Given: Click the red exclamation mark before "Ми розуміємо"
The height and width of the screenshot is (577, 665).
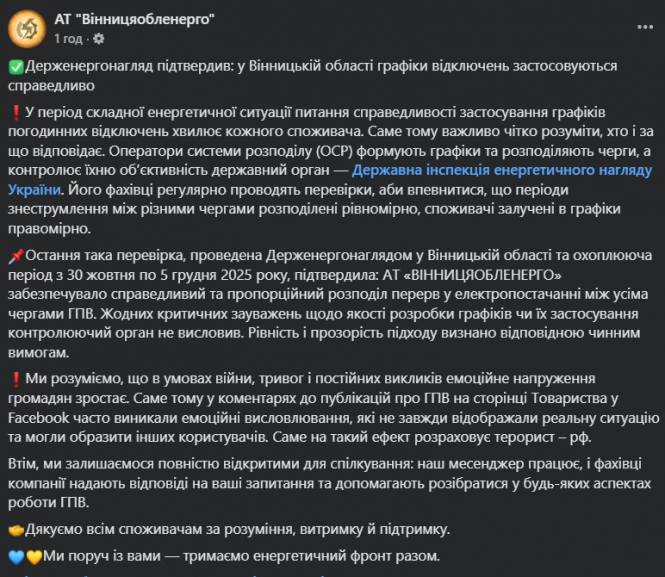Looking at the screenshot, I should (15, 379).
